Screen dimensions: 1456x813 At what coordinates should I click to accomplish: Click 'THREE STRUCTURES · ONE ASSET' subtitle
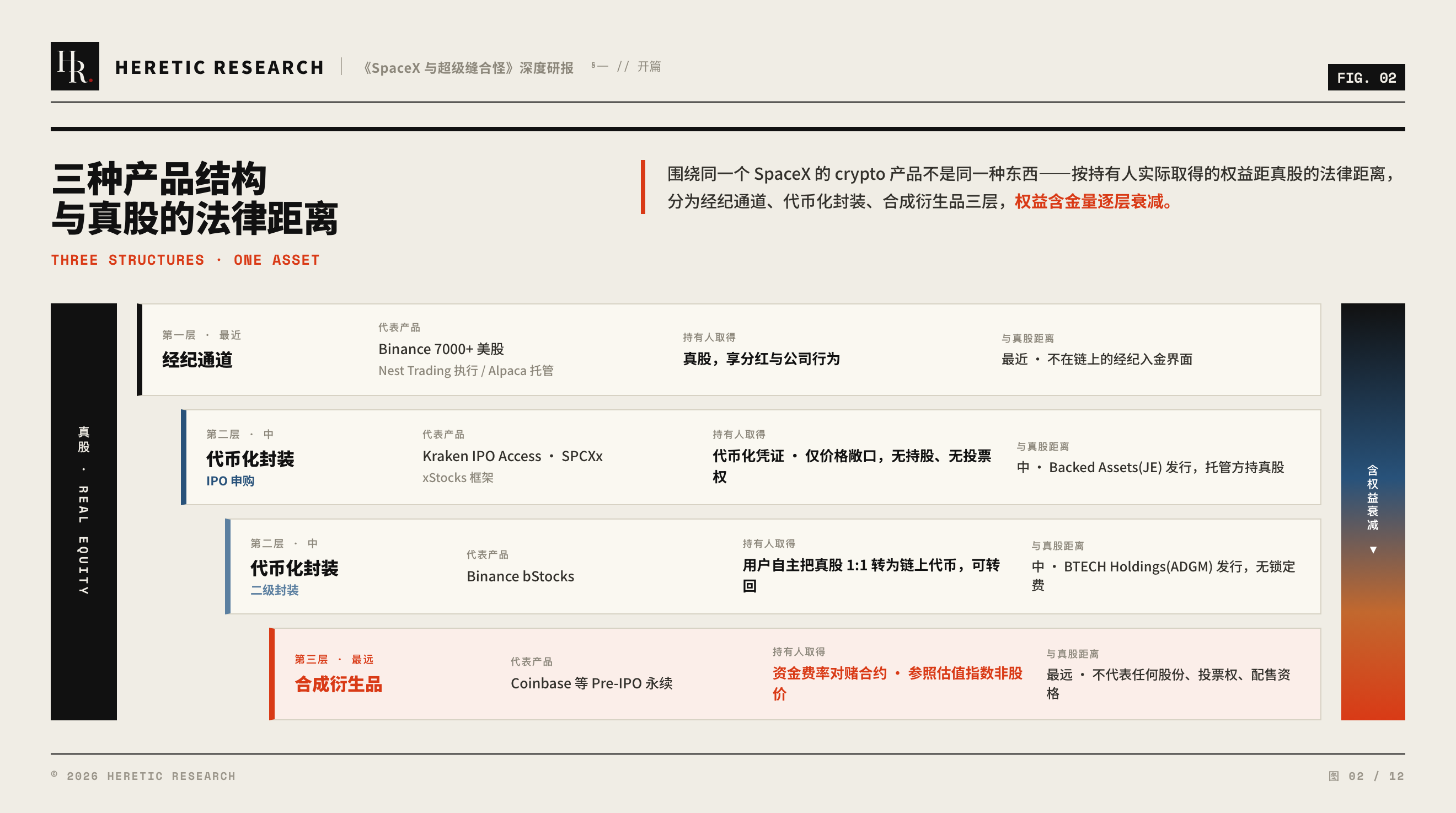185,260
